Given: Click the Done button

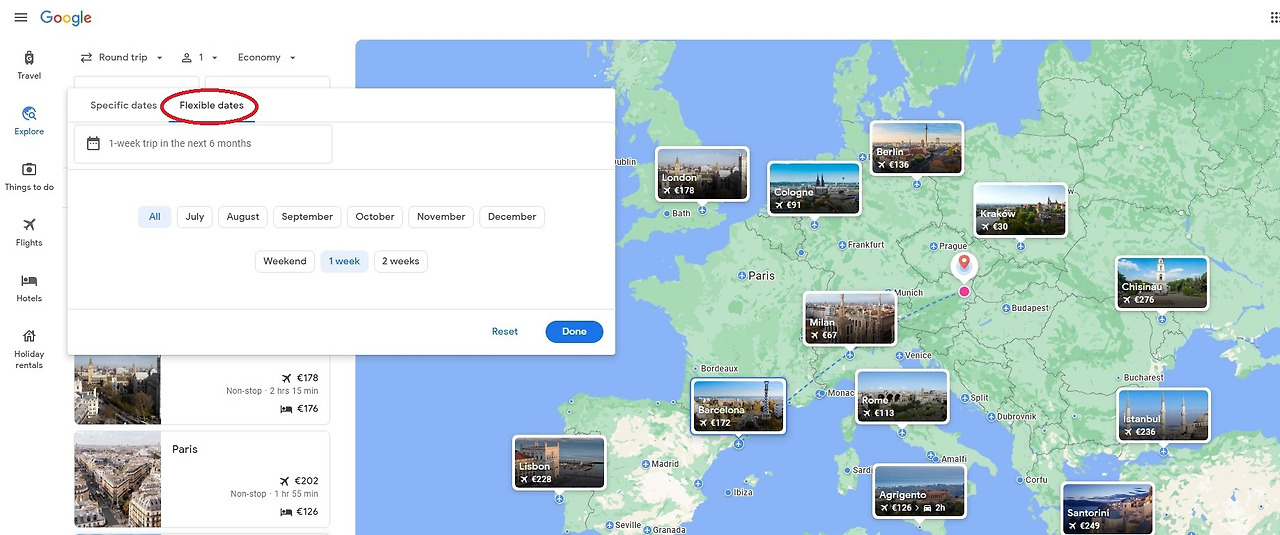Looking at the screenshot, I should pyautogui.click(x=574, y=331).
